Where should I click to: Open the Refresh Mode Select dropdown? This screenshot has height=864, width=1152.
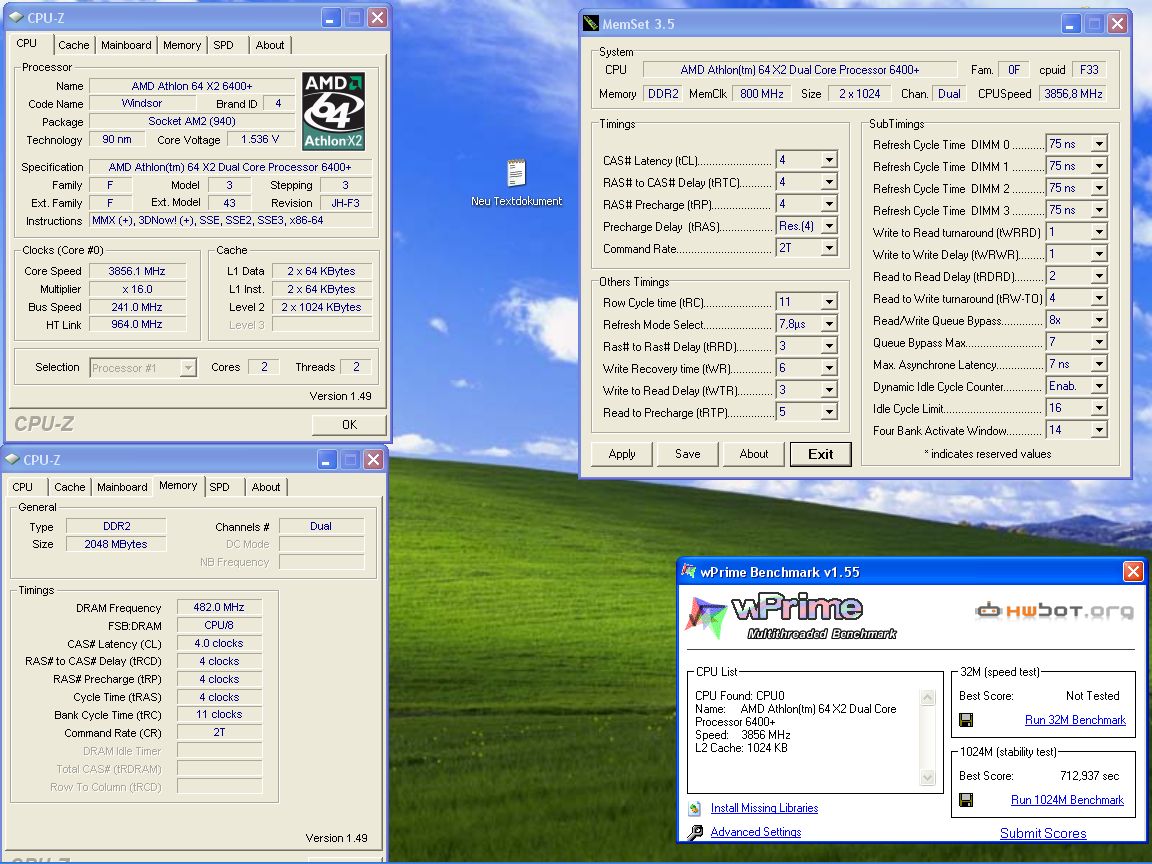pyautogui.click(x=829, y=324)
